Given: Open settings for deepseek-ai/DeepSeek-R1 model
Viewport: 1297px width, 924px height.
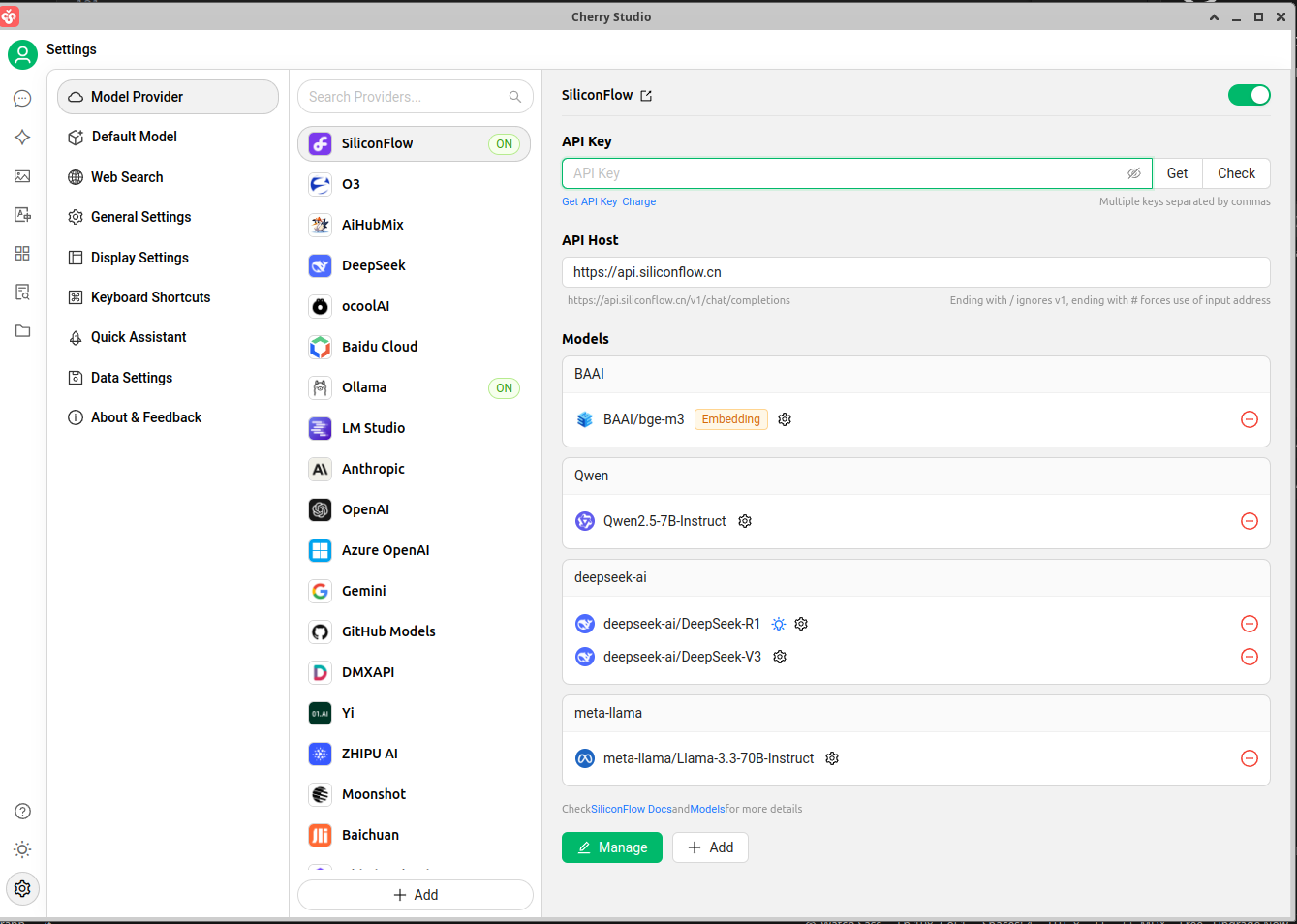Looking at the screenshot, I should 801,624.
